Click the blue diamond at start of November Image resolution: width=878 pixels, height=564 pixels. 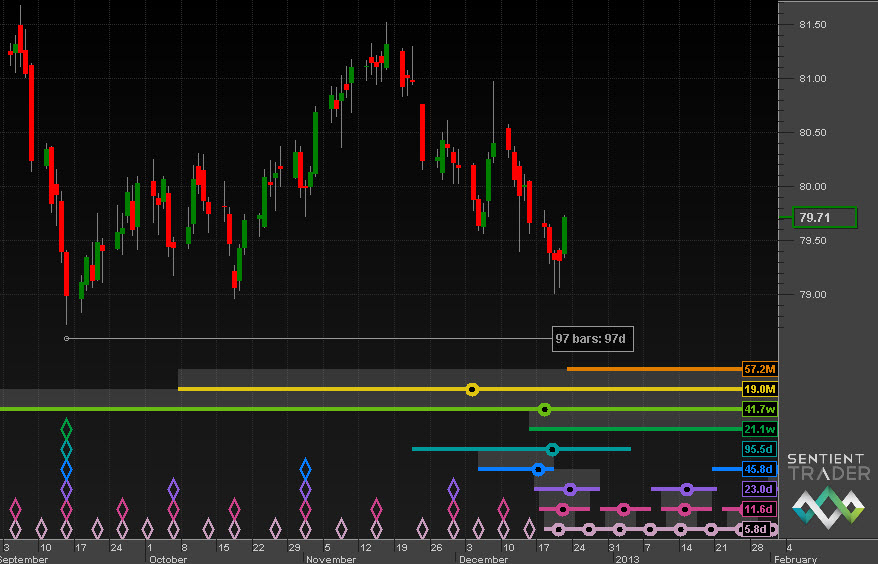point(306,468)
